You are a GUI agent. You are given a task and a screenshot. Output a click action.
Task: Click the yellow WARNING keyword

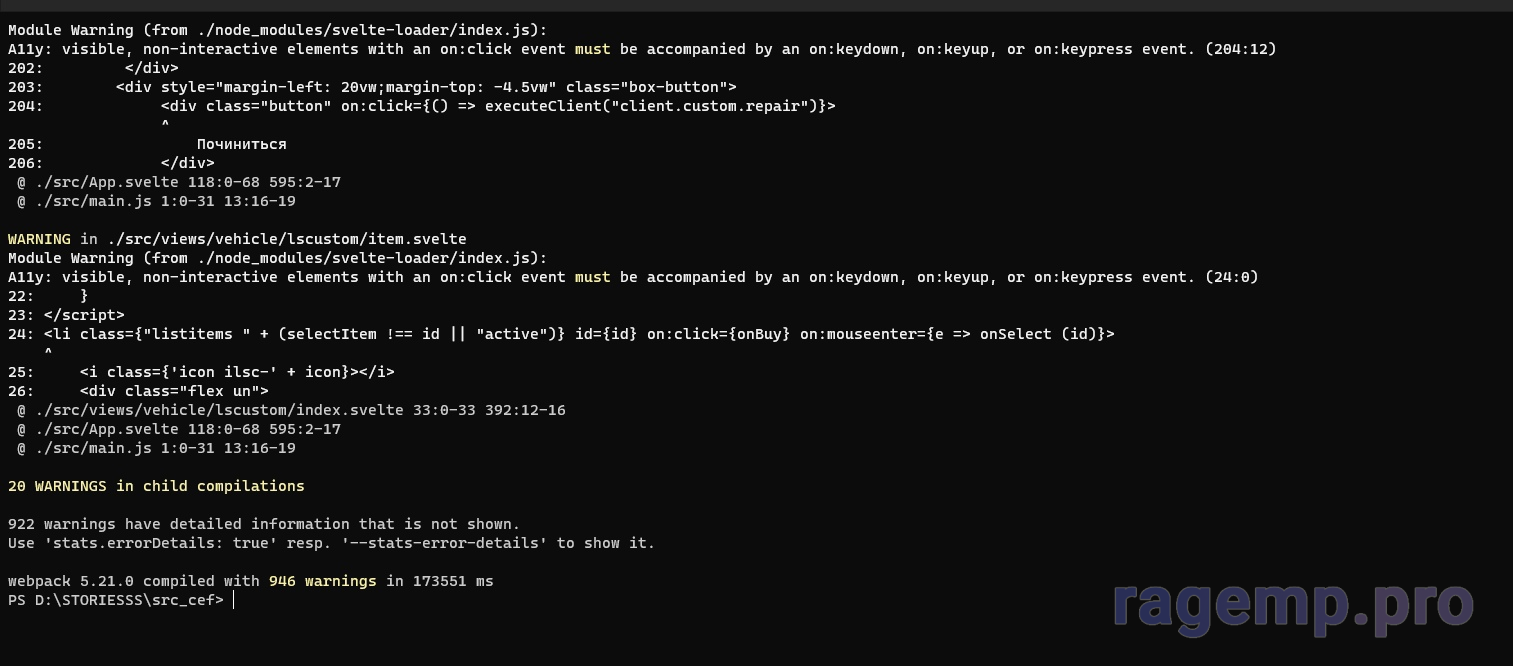(39, 239)
